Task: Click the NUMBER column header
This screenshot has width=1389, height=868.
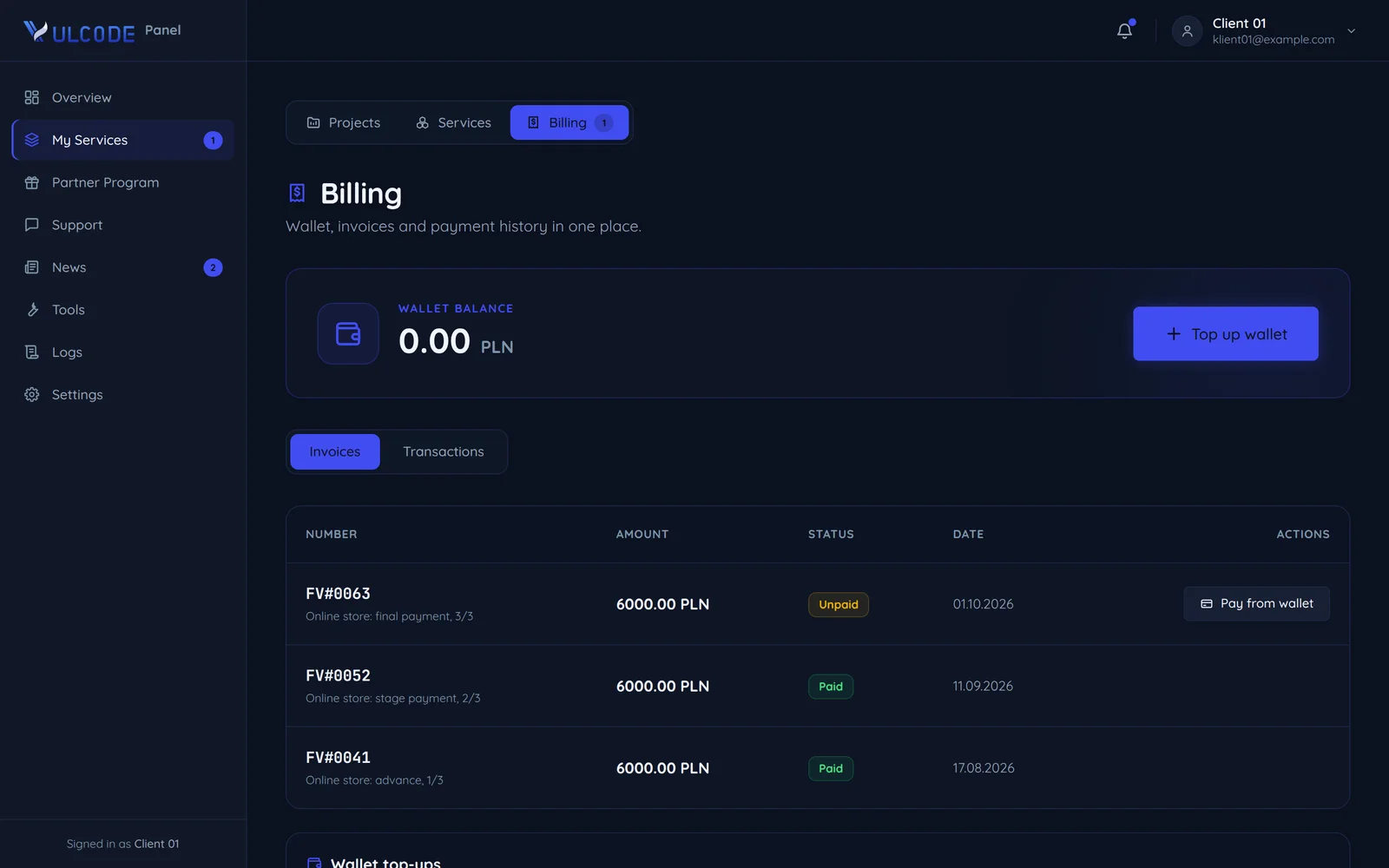Action: pyautogui.click(x=332, y=534)
